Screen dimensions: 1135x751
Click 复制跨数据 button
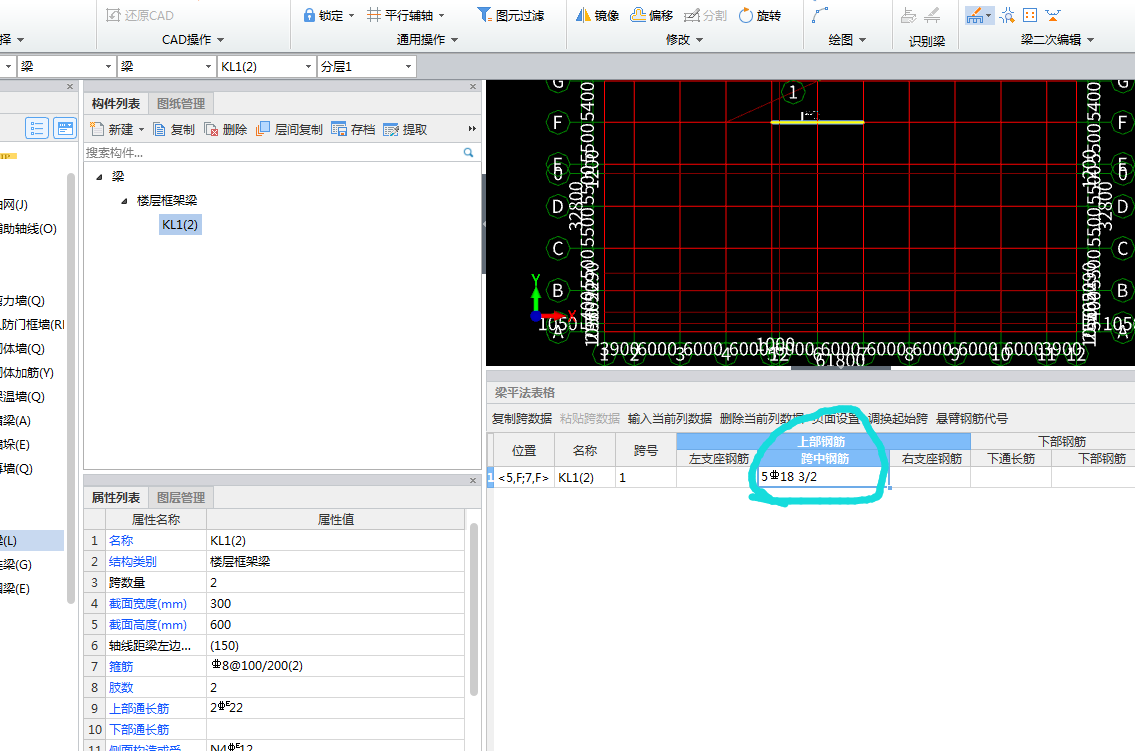521,418
